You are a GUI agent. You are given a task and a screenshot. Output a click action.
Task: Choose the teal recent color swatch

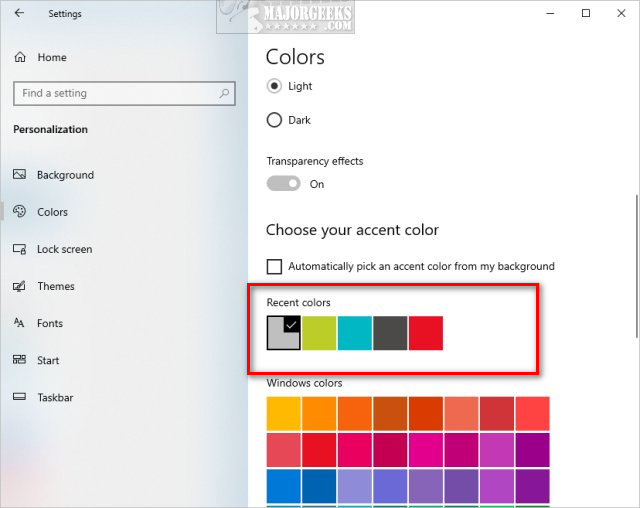coord(355,333)
